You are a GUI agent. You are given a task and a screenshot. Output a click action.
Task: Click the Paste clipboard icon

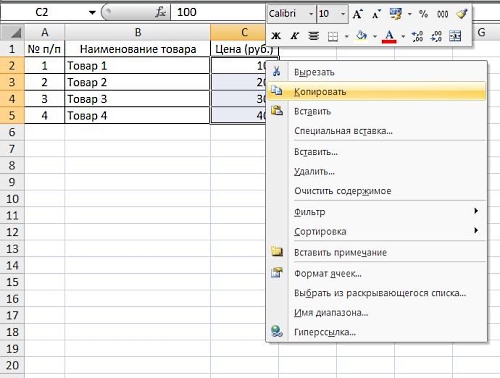(x=277, y=110)
